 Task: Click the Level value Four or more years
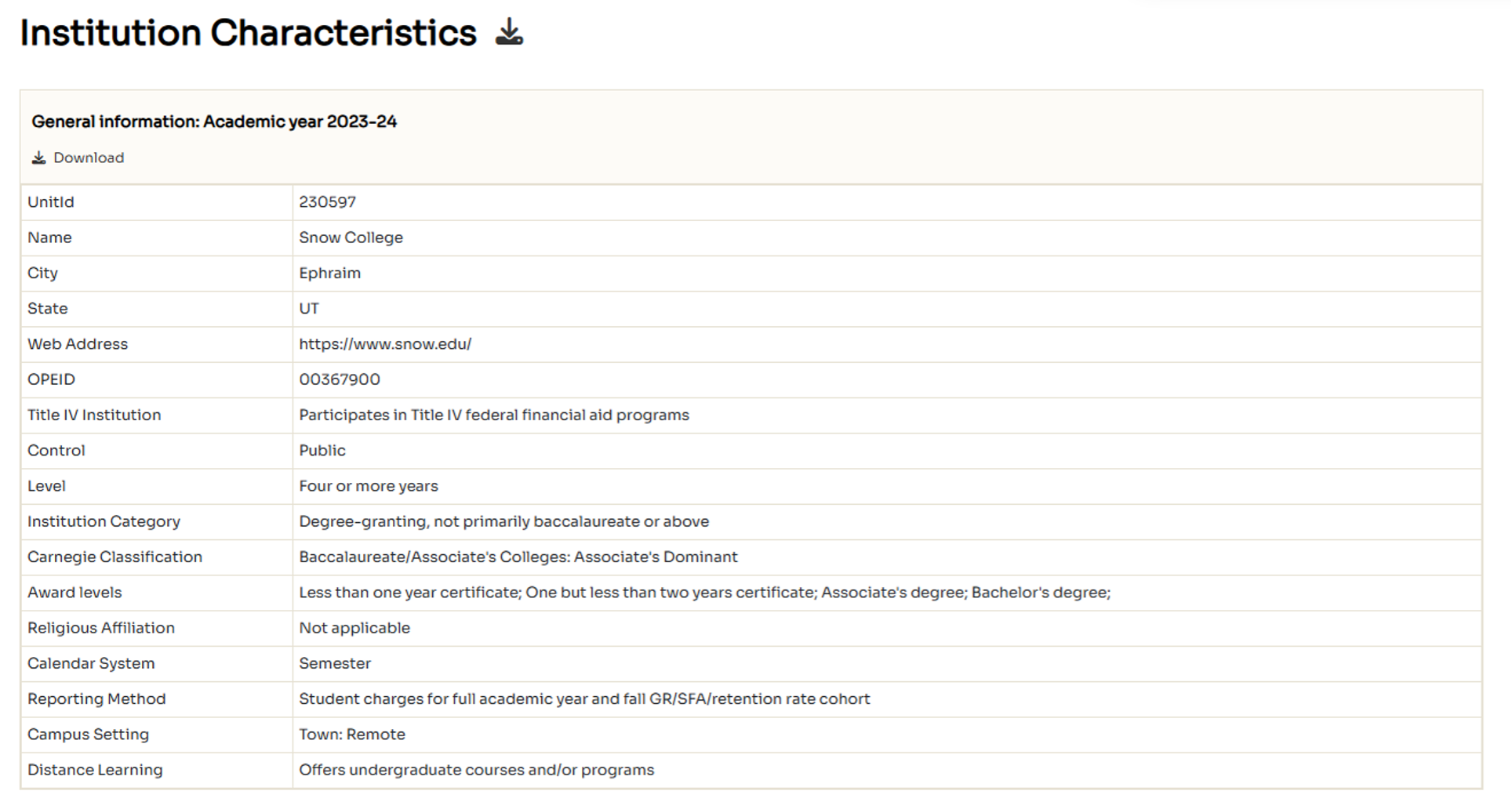(x=369, y=485)
